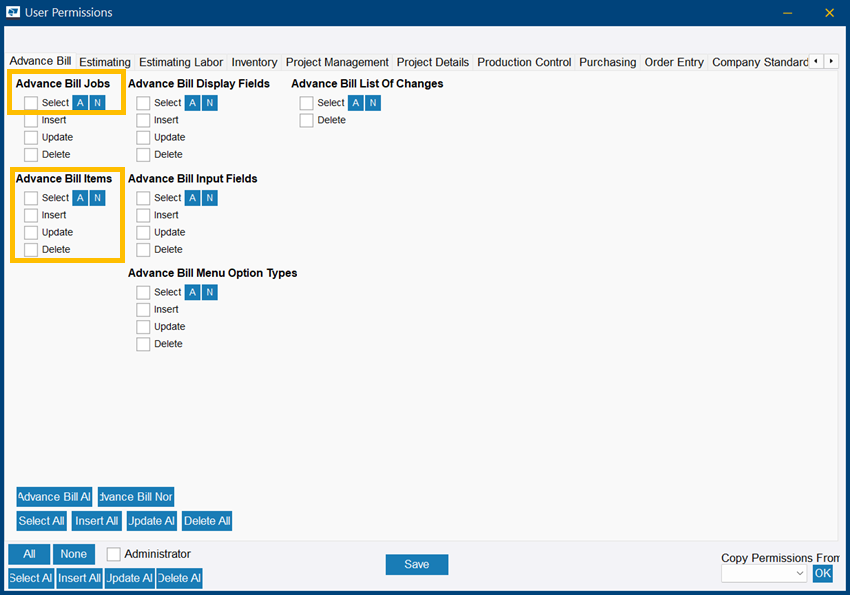Click the A button for Advance Bill Items
Viewport: 850px width, 595px height.
(80, 198)
